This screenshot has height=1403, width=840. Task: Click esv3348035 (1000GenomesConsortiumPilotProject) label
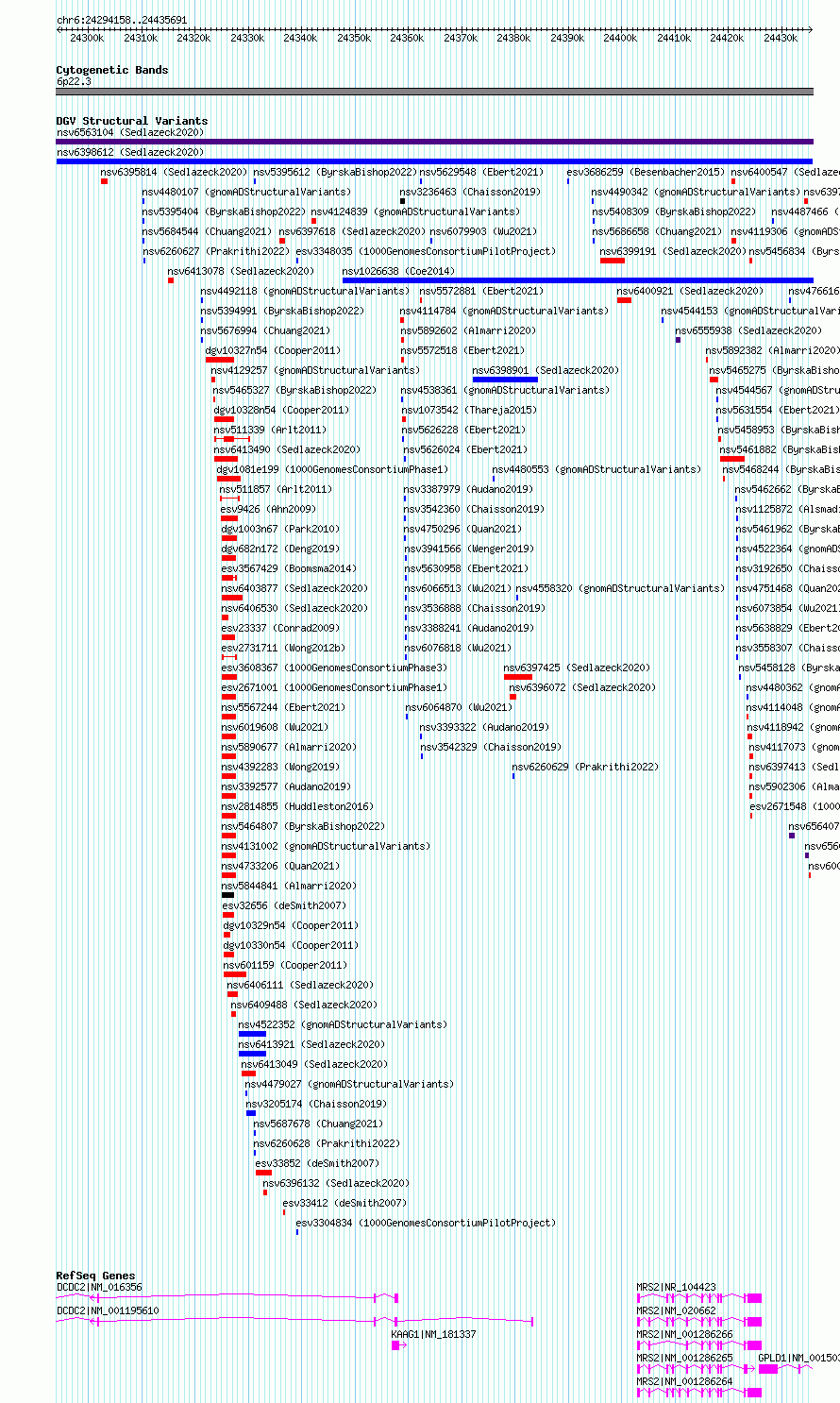pyautogui.click(x=426, y=251)
